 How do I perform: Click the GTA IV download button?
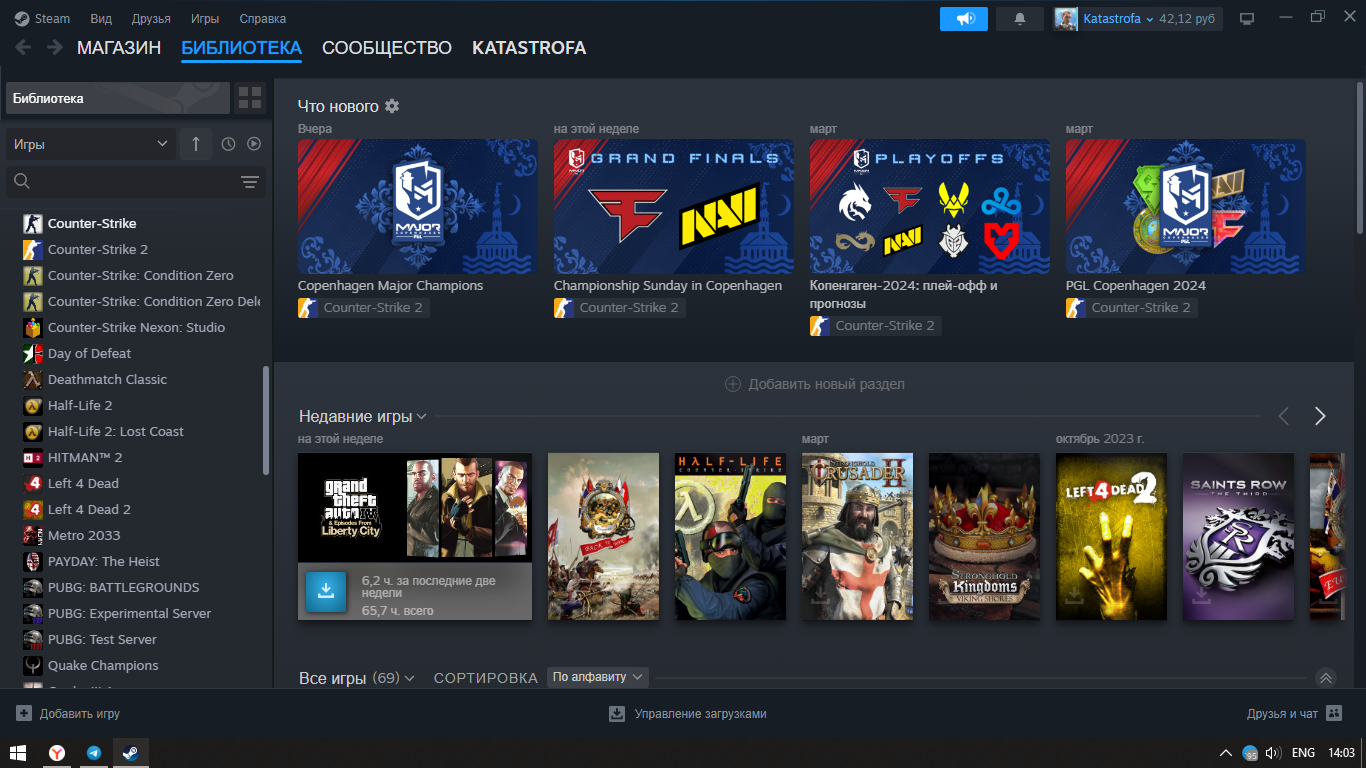click(325, 592)
